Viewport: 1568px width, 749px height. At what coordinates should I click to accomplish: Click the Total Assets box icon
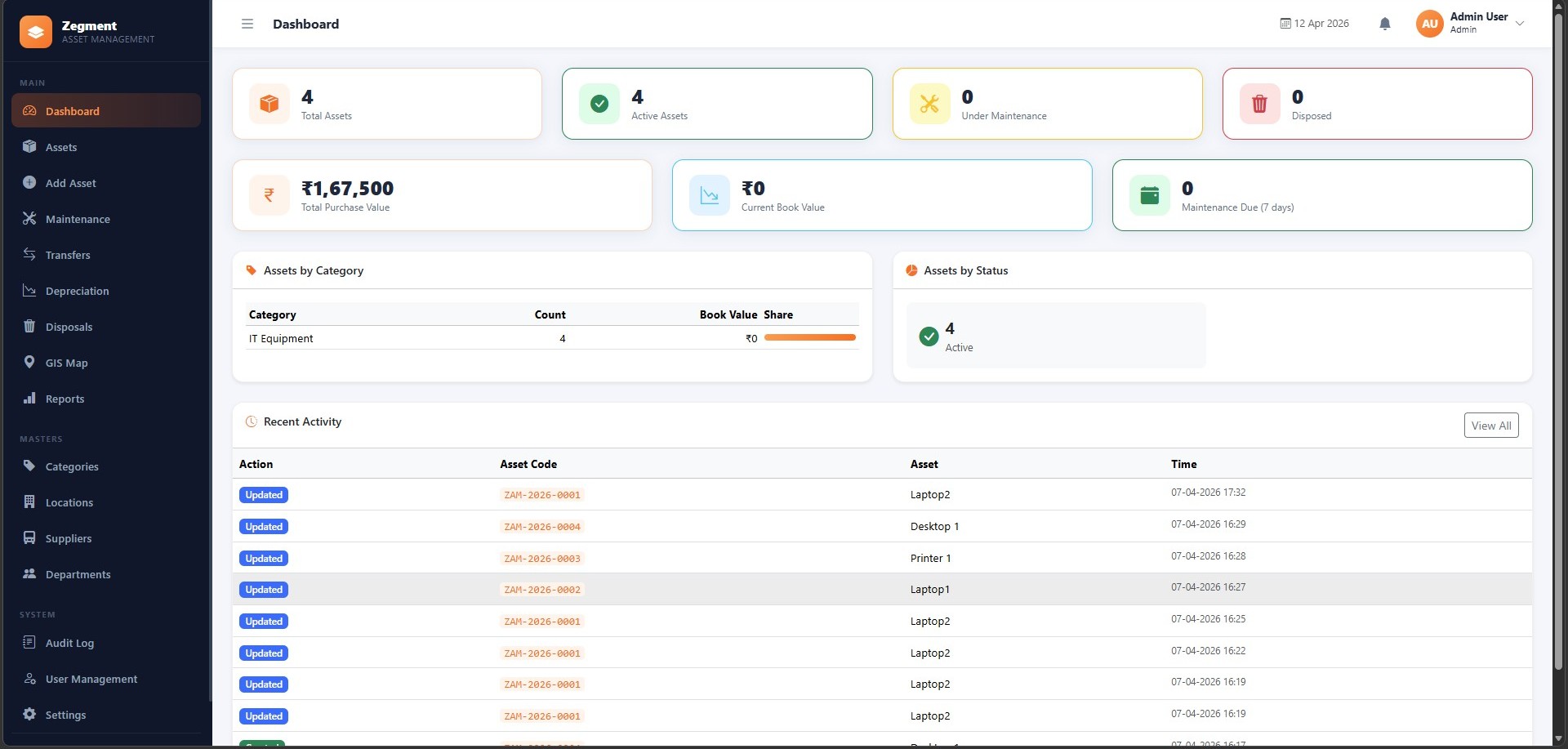click(x=269, y=104)
